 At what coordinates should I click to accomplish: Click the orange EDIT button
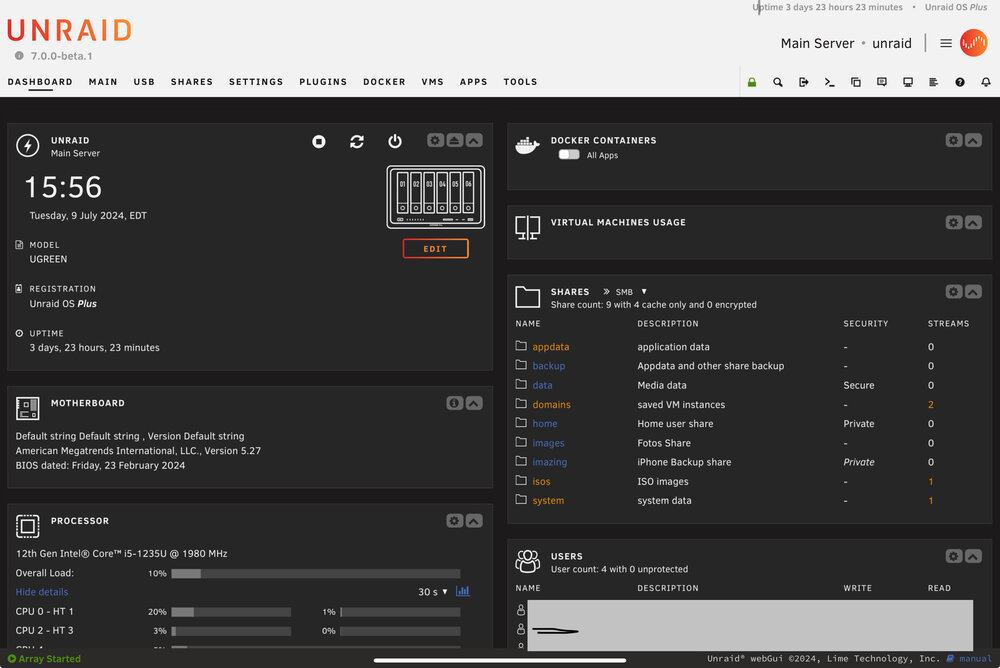point(436,249)
